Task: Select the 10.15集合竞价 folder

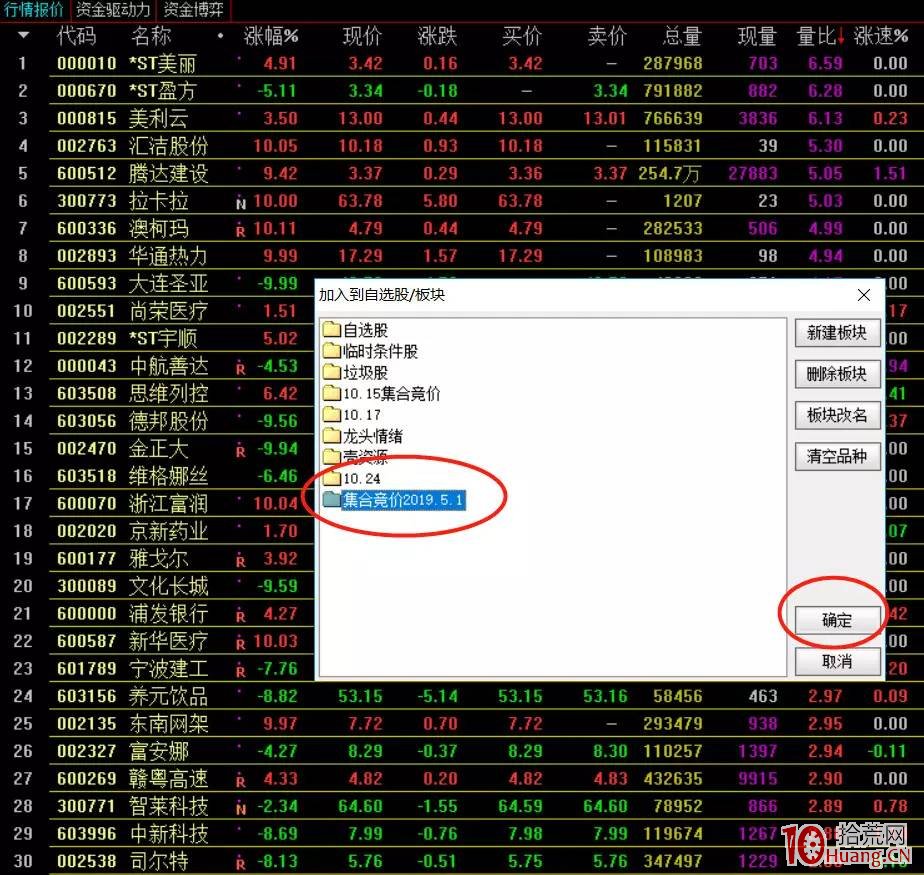Action: coord(382,394)
